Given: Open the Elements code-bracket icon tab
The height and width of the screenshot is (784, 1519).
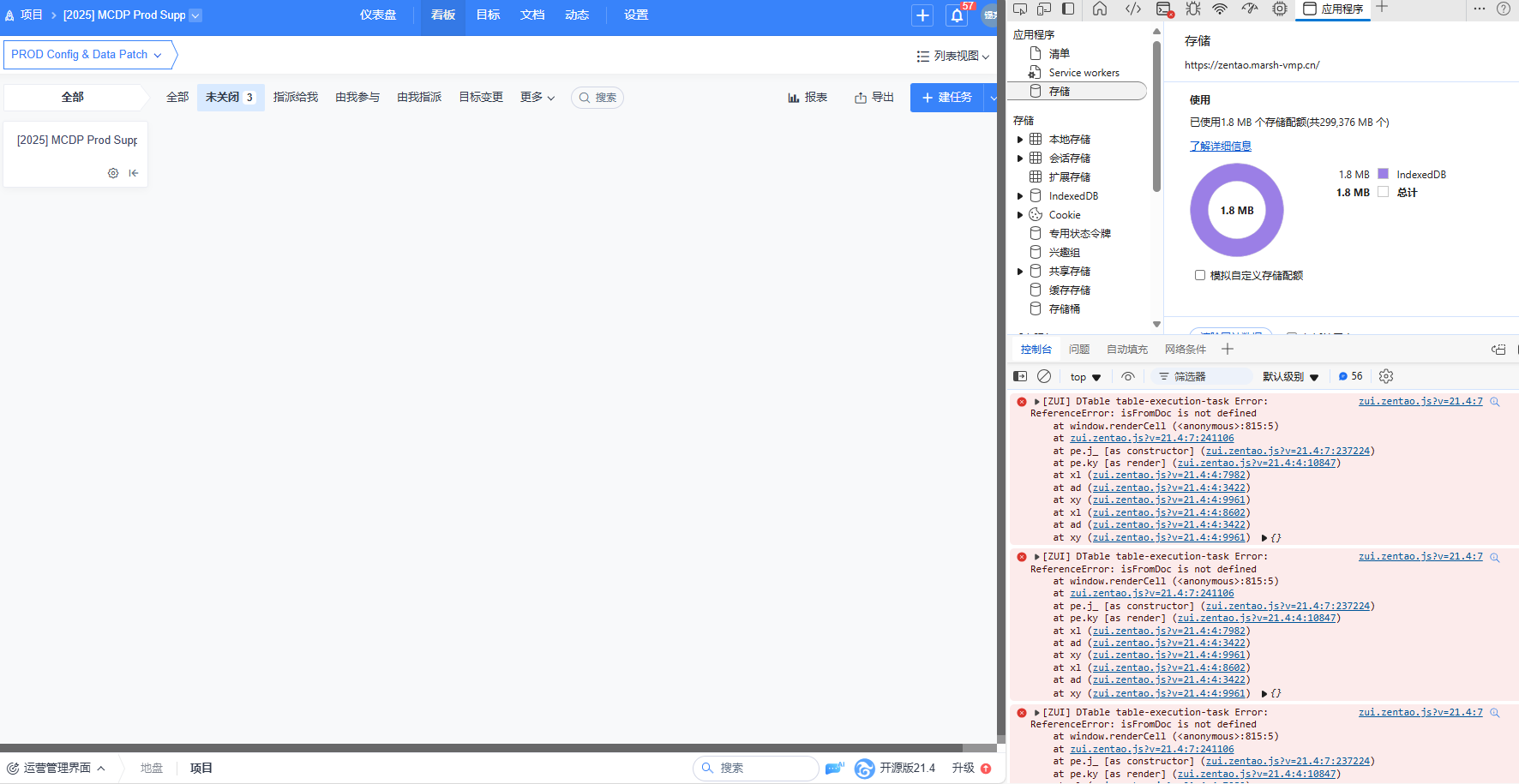Looking at the screenshot, I should [1133, 9].
